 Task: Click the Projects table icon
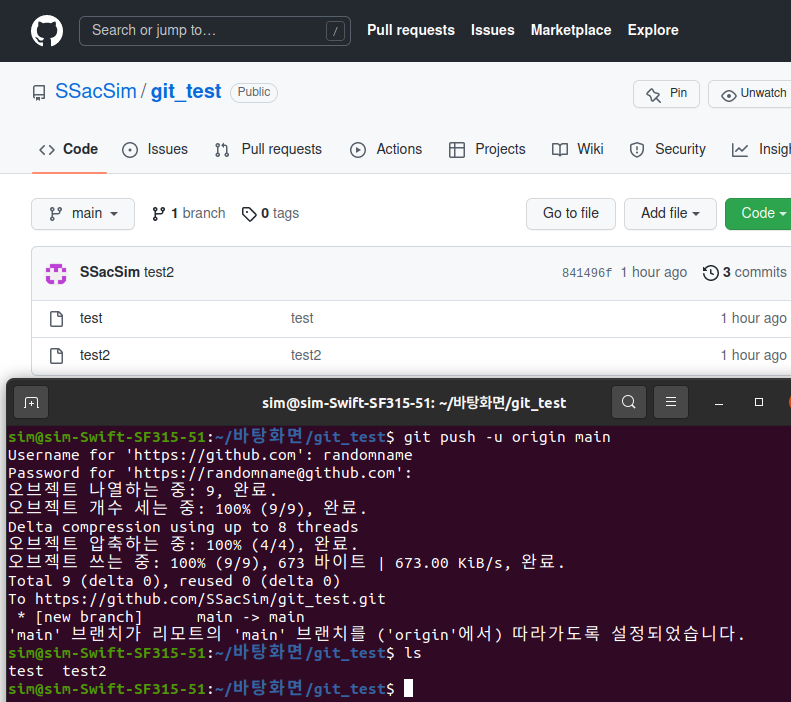[x=457, y=150]
